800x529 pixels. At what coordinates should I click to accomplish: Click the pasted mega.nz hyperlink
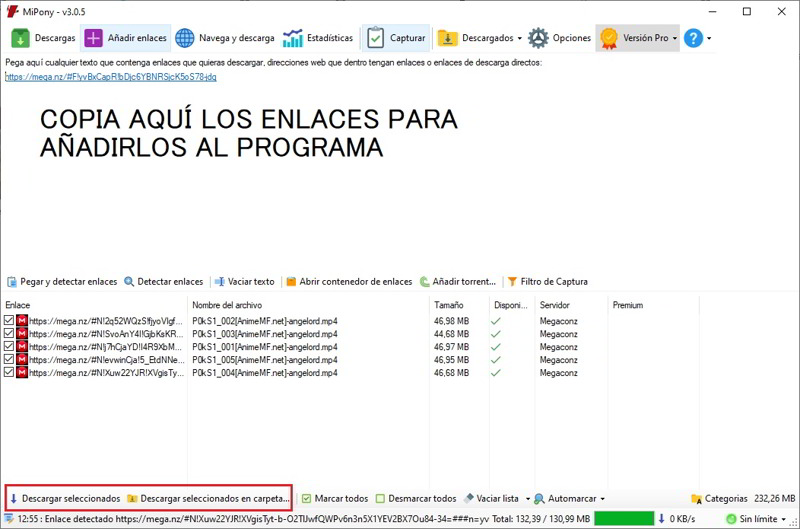click(110, 77)
